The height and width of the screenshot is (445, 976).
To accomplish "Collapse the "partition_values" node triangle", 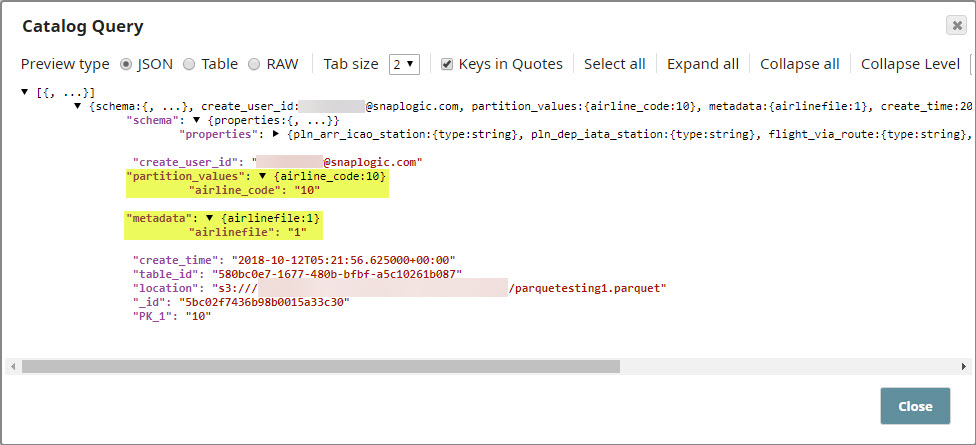I will 263,176.
